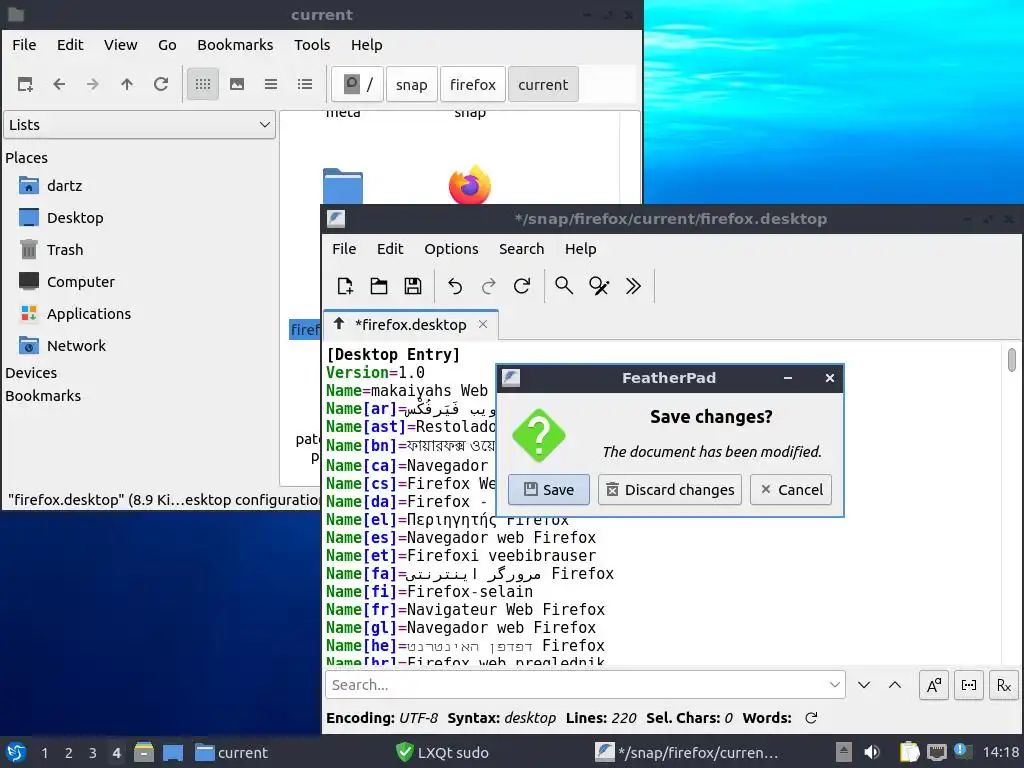Click Discard changes in the dialog
The width and height of the screenshot is (1024, 768).
click(670, 490)
